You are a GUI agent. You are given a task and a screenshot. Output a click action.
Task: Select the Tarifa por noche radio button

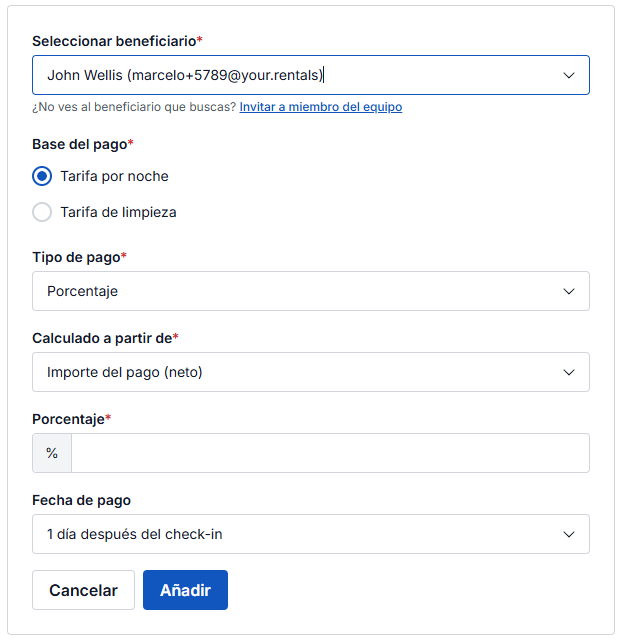click(x=42, y=176)
